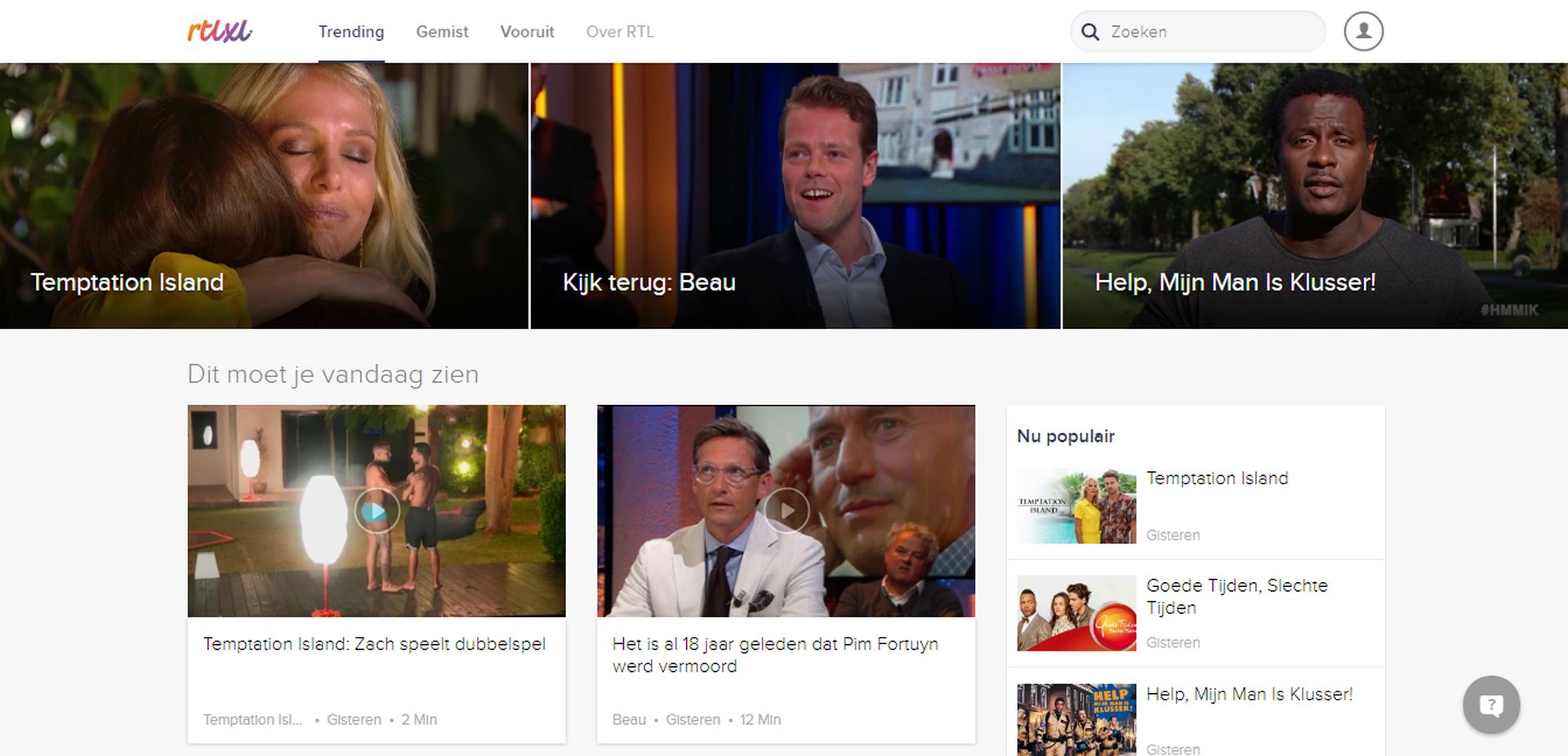Click the search magnifier icon
The image size is (1568, 756).
tap(1090, 32)
